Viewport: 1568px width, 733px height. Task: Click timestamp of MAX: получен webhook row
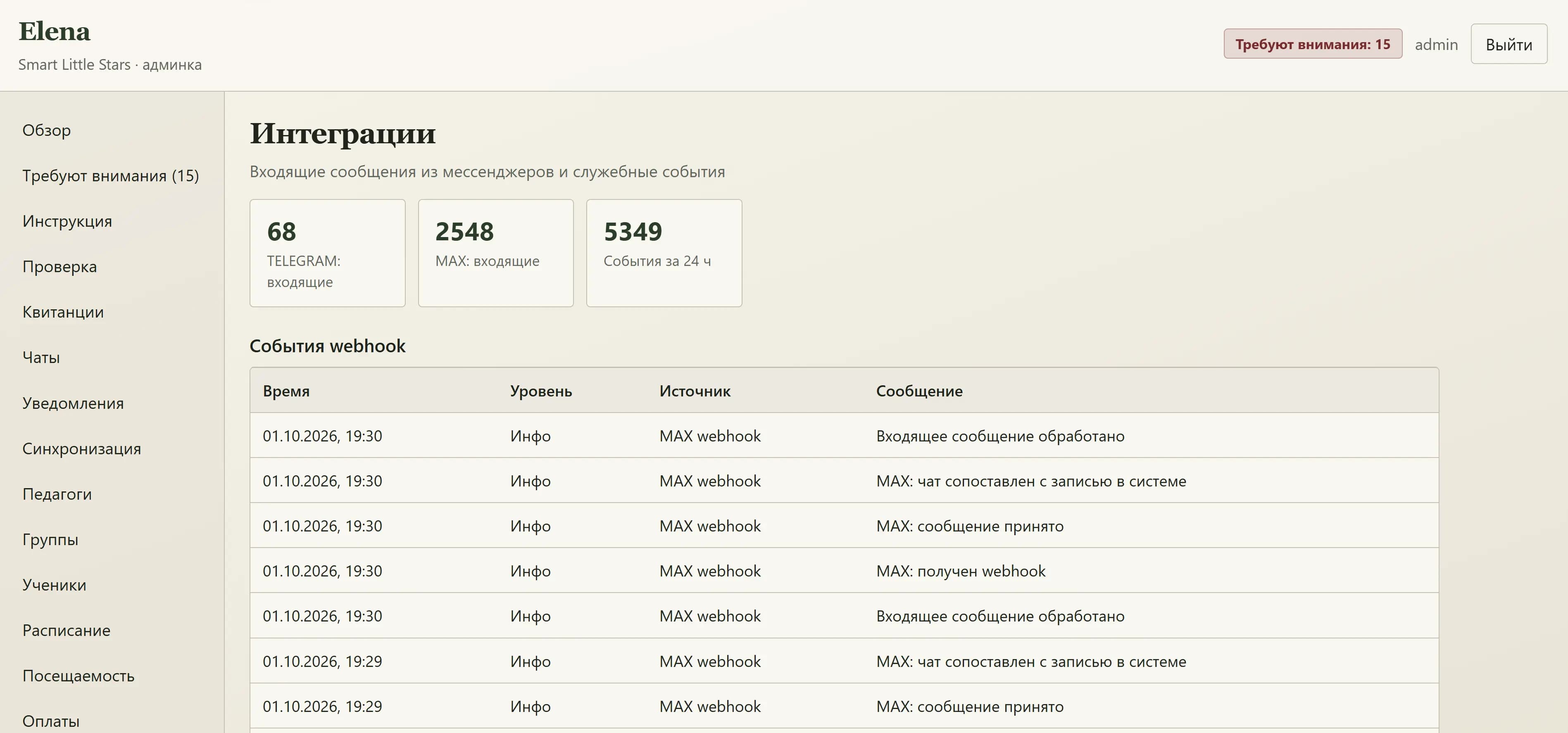tap(323, 571)
